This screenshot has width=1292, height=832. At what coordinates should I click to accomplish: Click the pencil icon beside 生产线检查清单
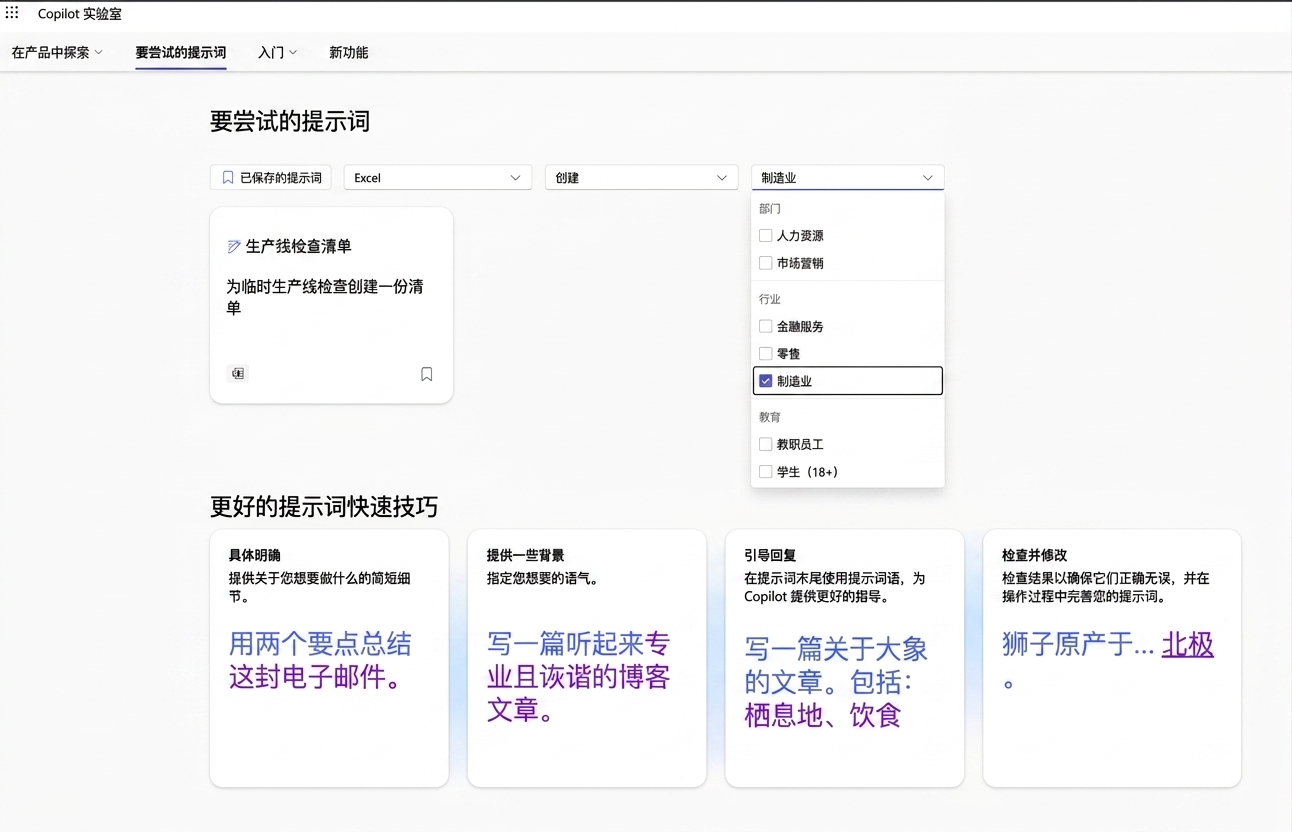click(234, 246)
